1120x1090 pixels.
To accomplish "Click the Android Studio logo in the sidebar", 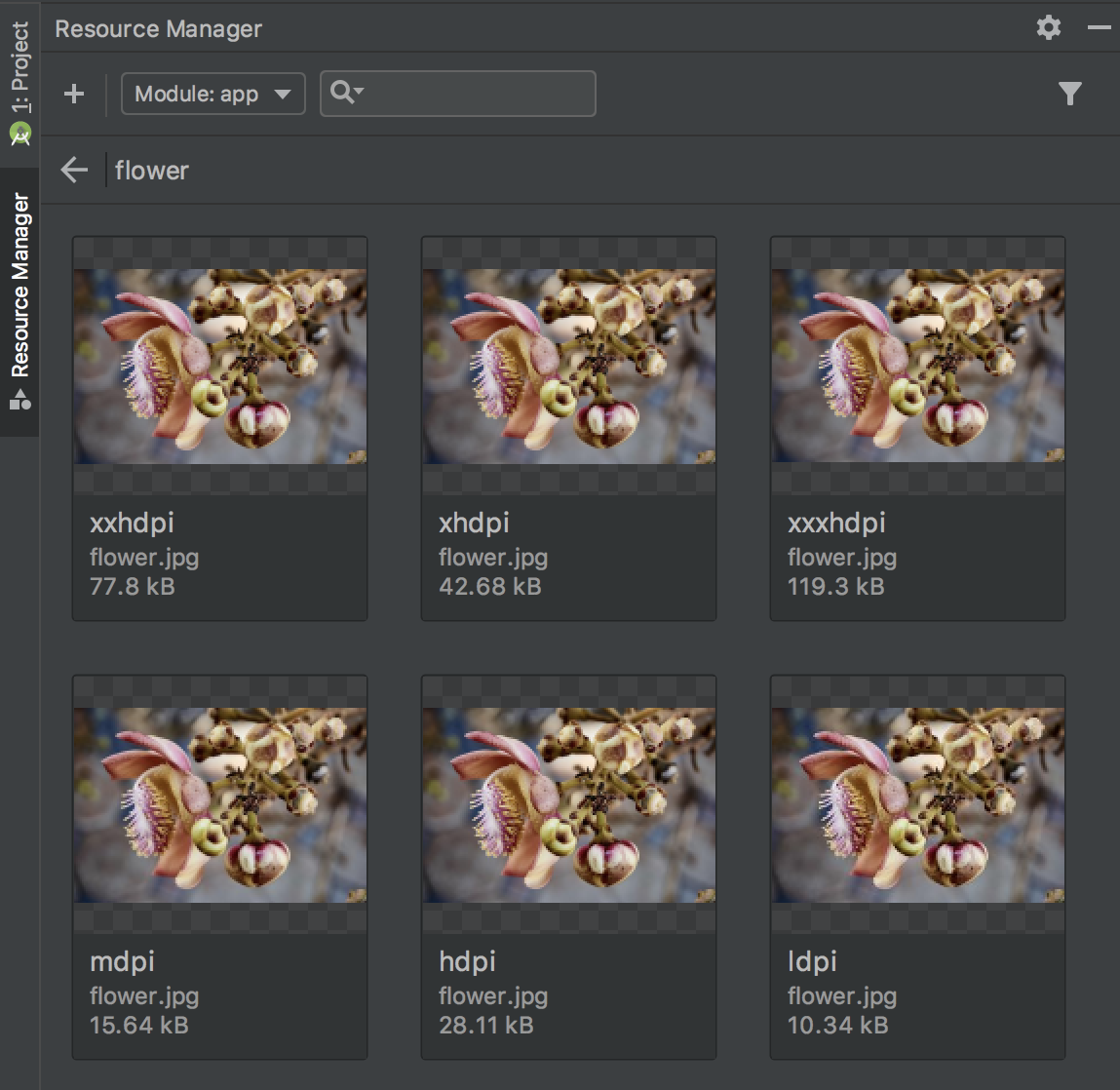I will 19,132.
